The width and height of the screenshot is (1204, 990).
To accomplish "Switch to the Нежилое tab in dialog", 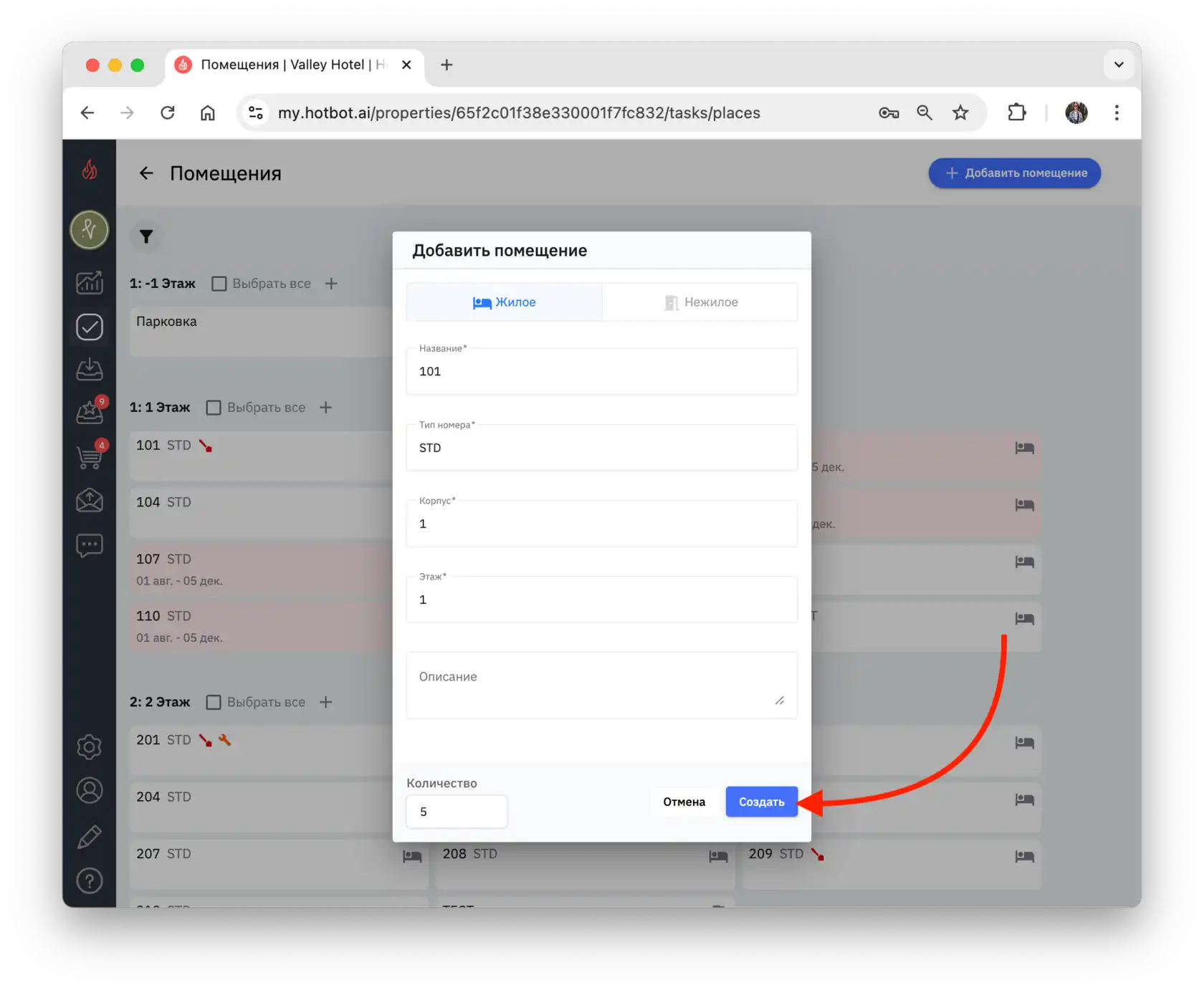I will coord(700,302).
